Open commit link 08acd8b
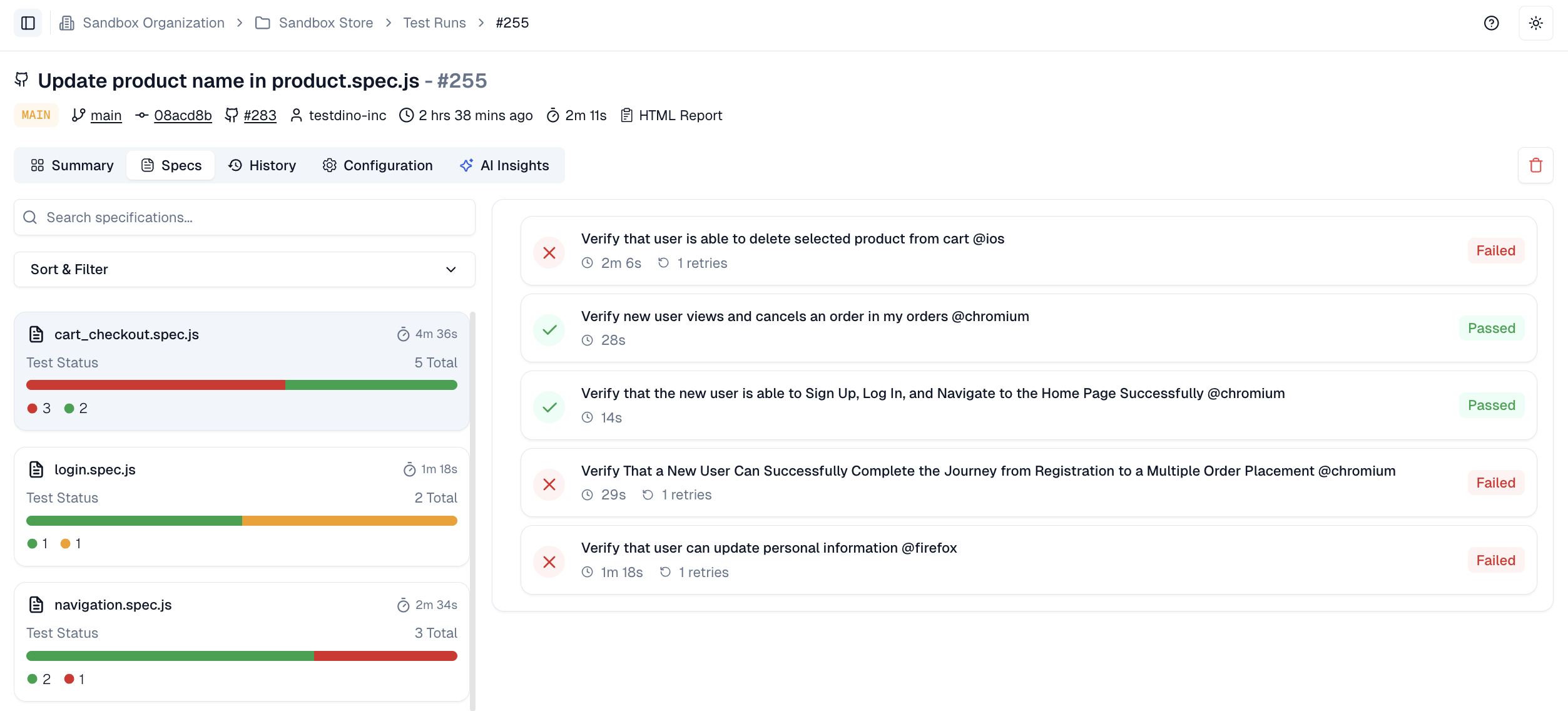The width and height of the screenshot is (1568, 711). point(183,116)
